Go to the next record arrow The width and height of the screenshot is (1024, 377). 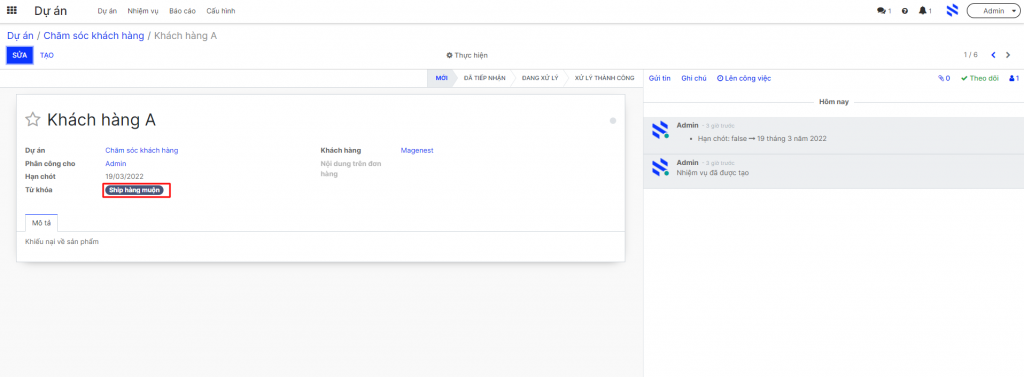(x=1008, y=56)
